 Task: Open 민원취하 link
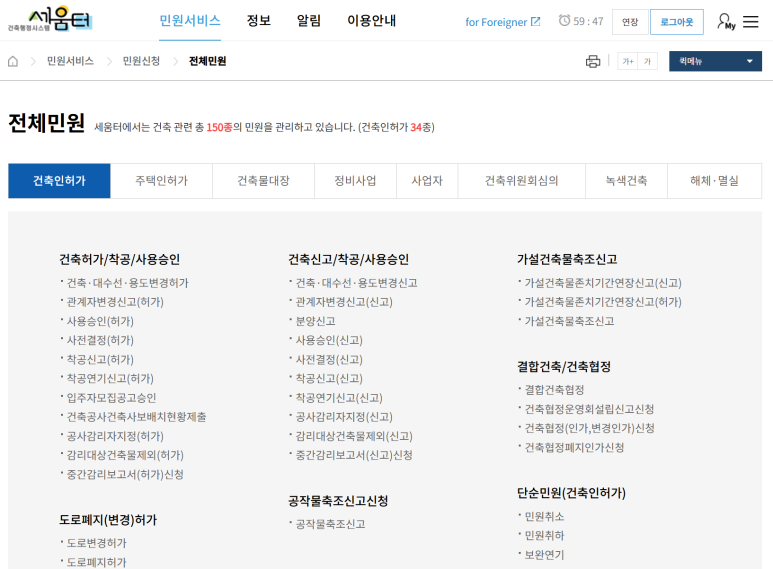click(544, 535)
